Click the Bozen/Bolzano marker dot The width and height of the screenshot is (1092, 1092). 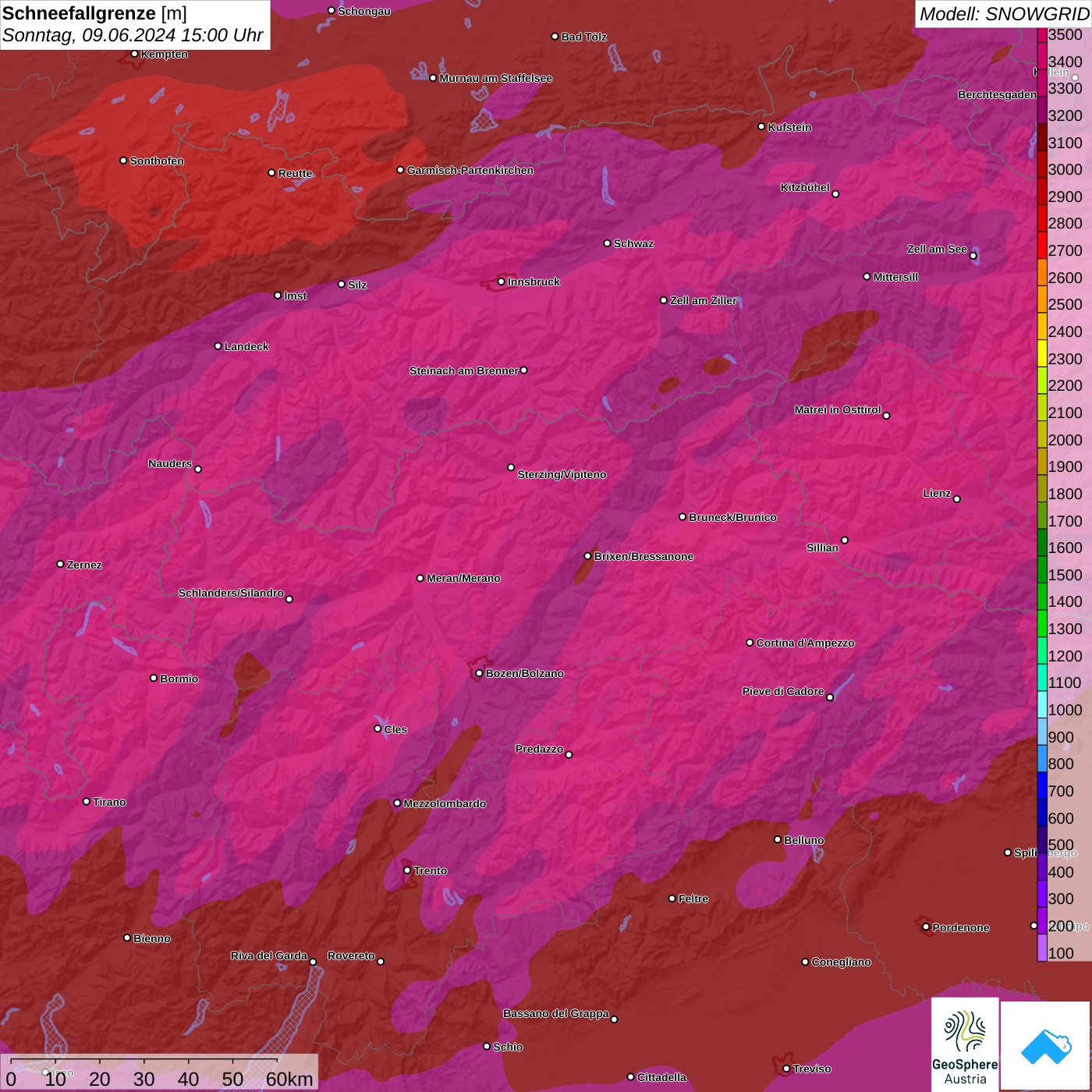pyautogui.click(x=479, y=673)
